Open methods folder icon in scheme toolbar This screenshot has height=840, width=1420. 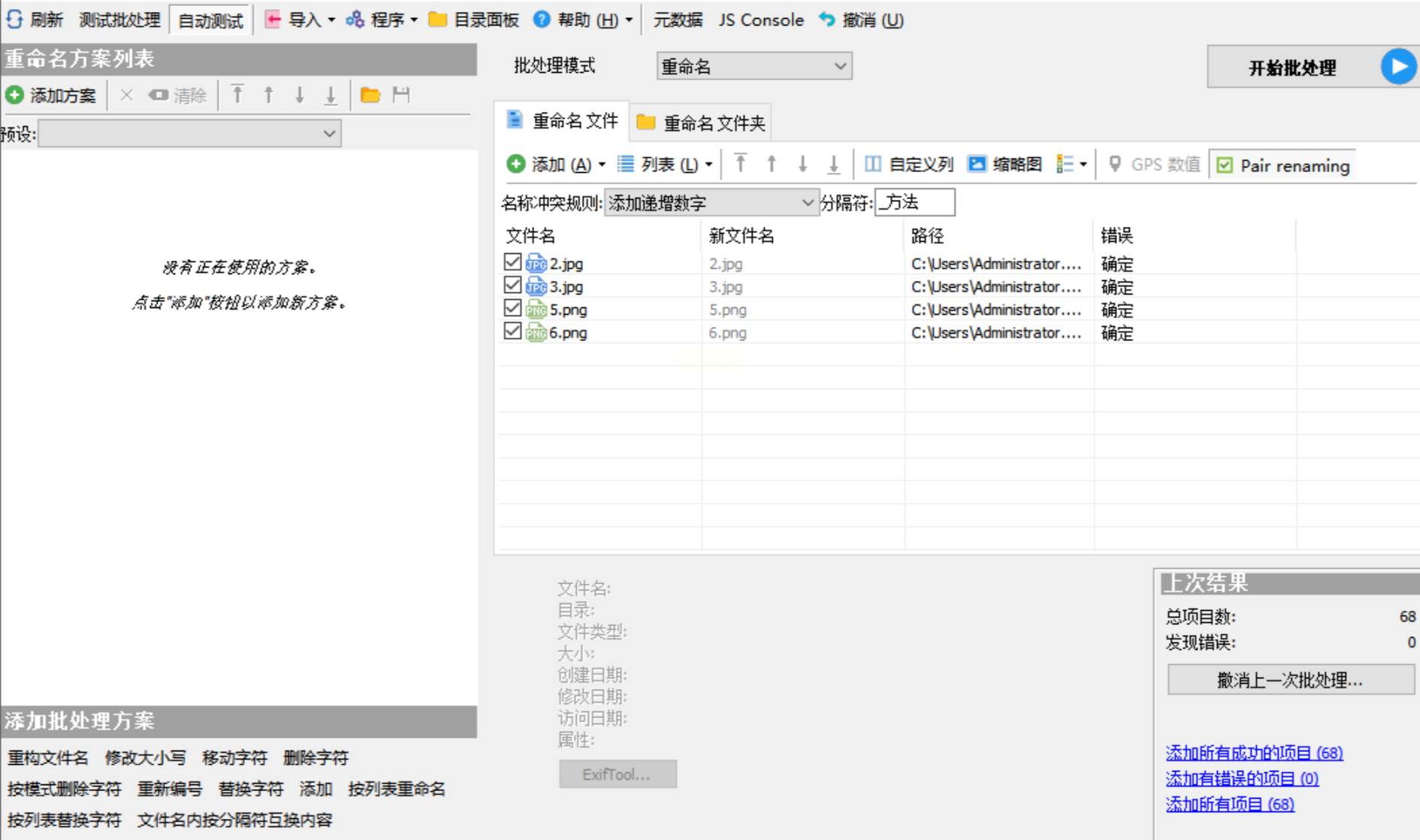[x=370, y=95]
